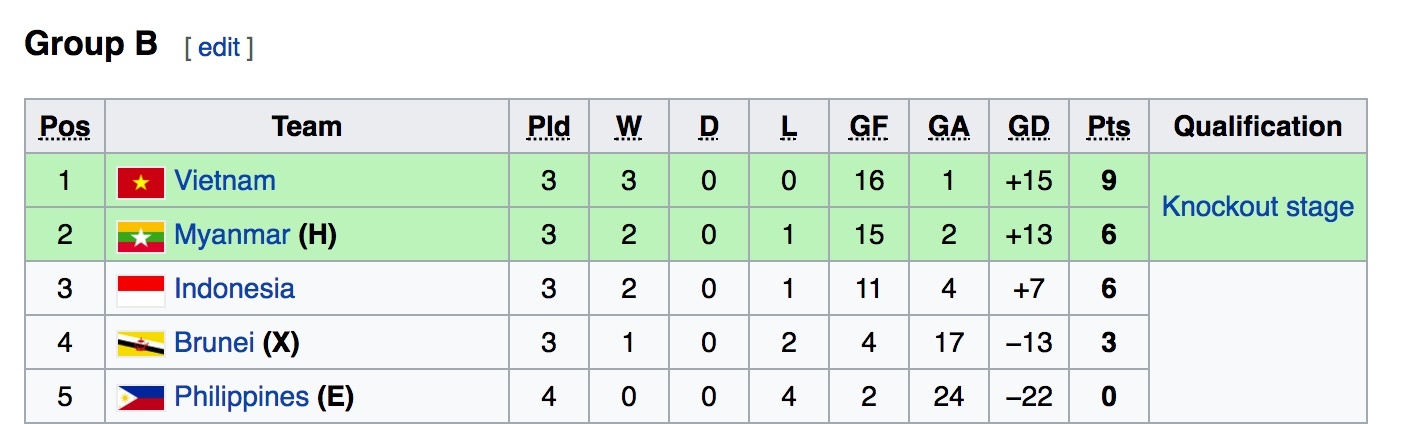
Task: Click the Indonesia flag icon
Action: pyautogui.click(x=140, y=290)
